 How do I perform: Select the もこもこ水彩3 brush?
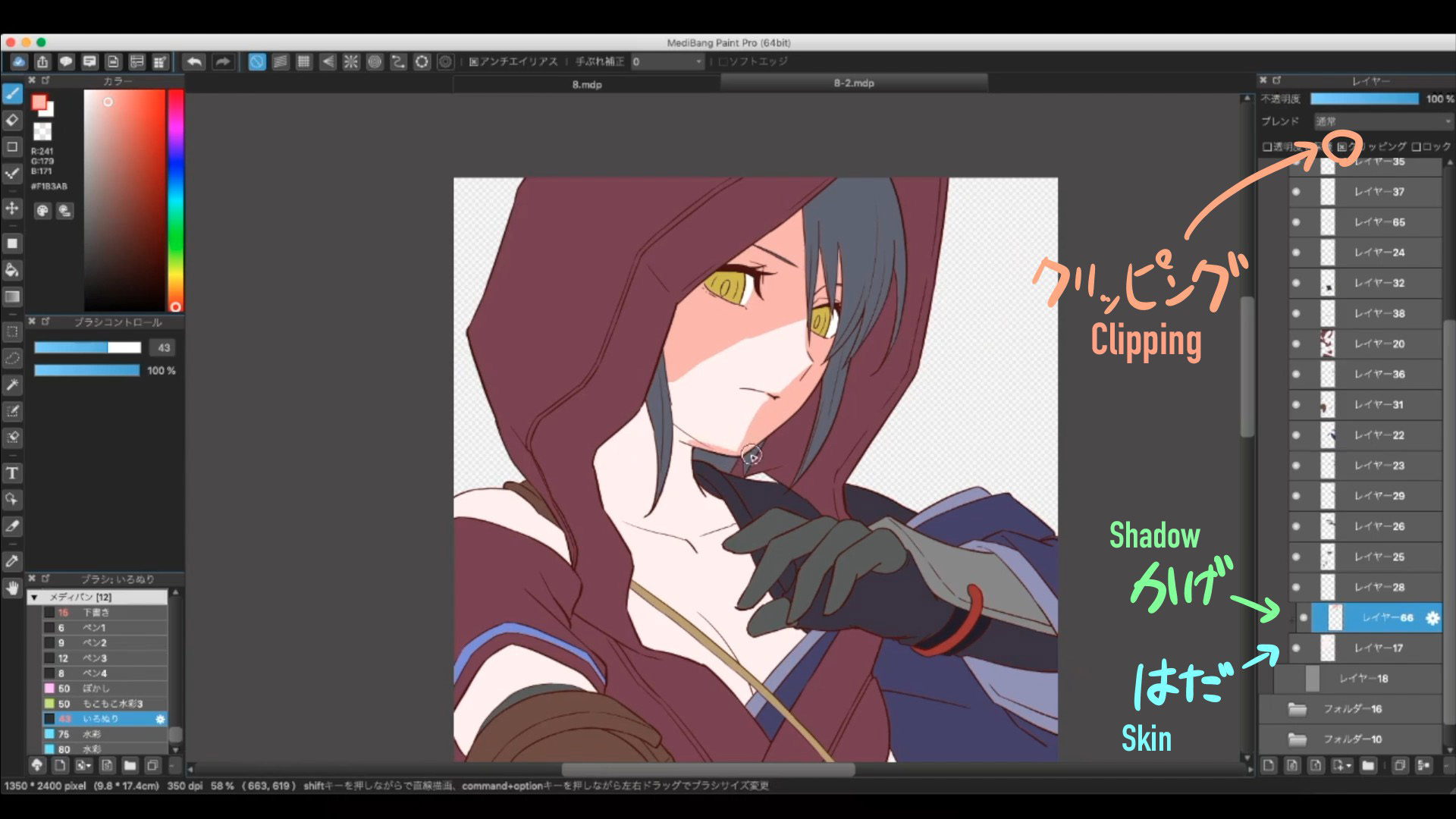[x=105, y=704]
